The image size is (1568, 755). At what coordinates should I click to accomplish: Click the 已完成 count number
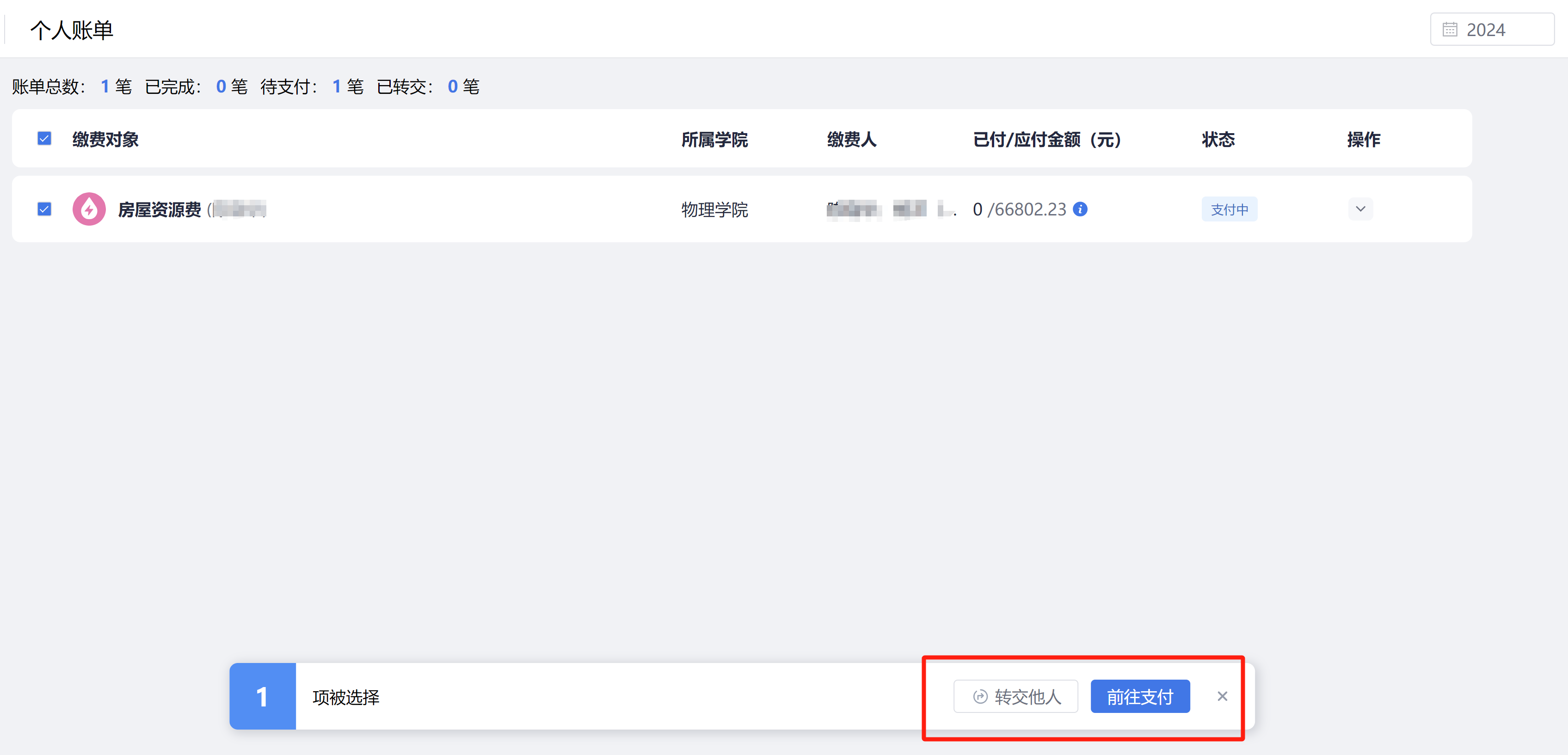(x=221, y=86)
